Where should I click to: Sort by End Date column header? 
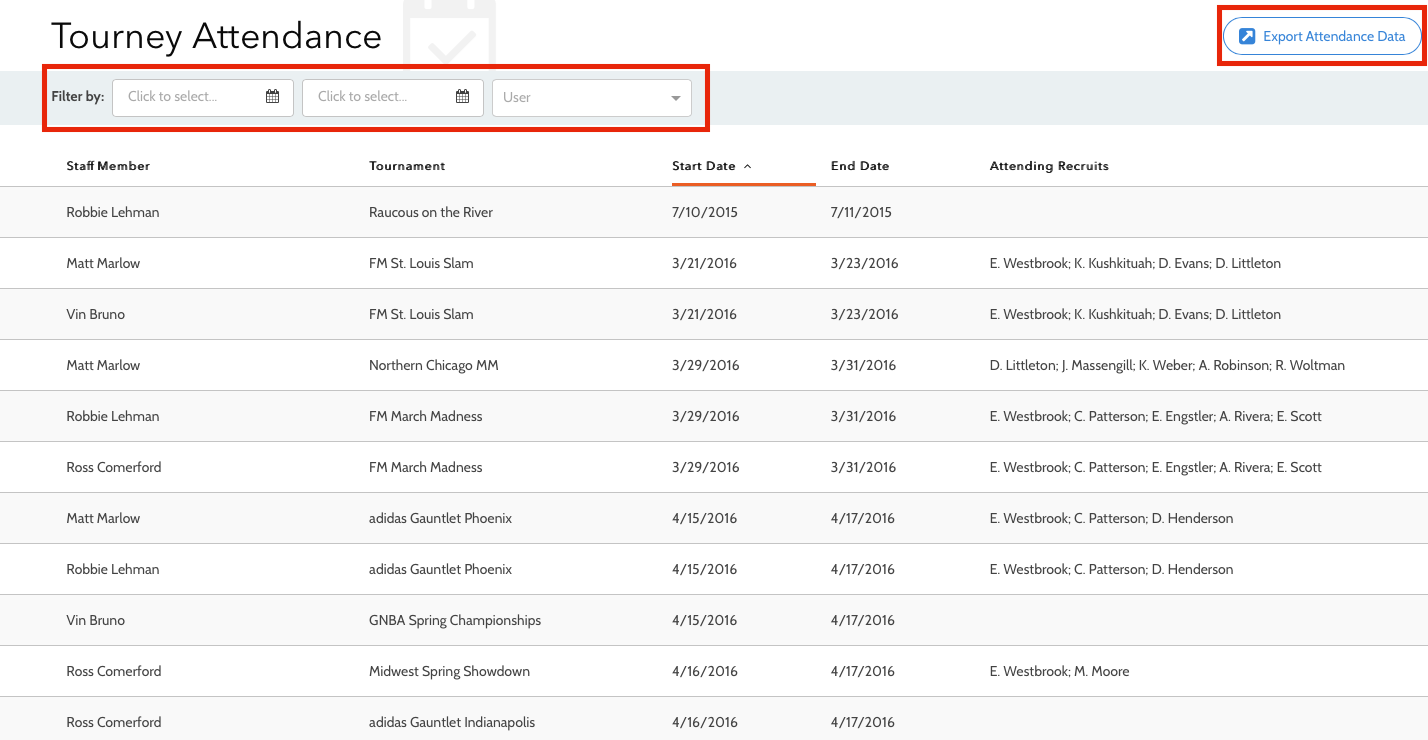(x=860, y=166)
